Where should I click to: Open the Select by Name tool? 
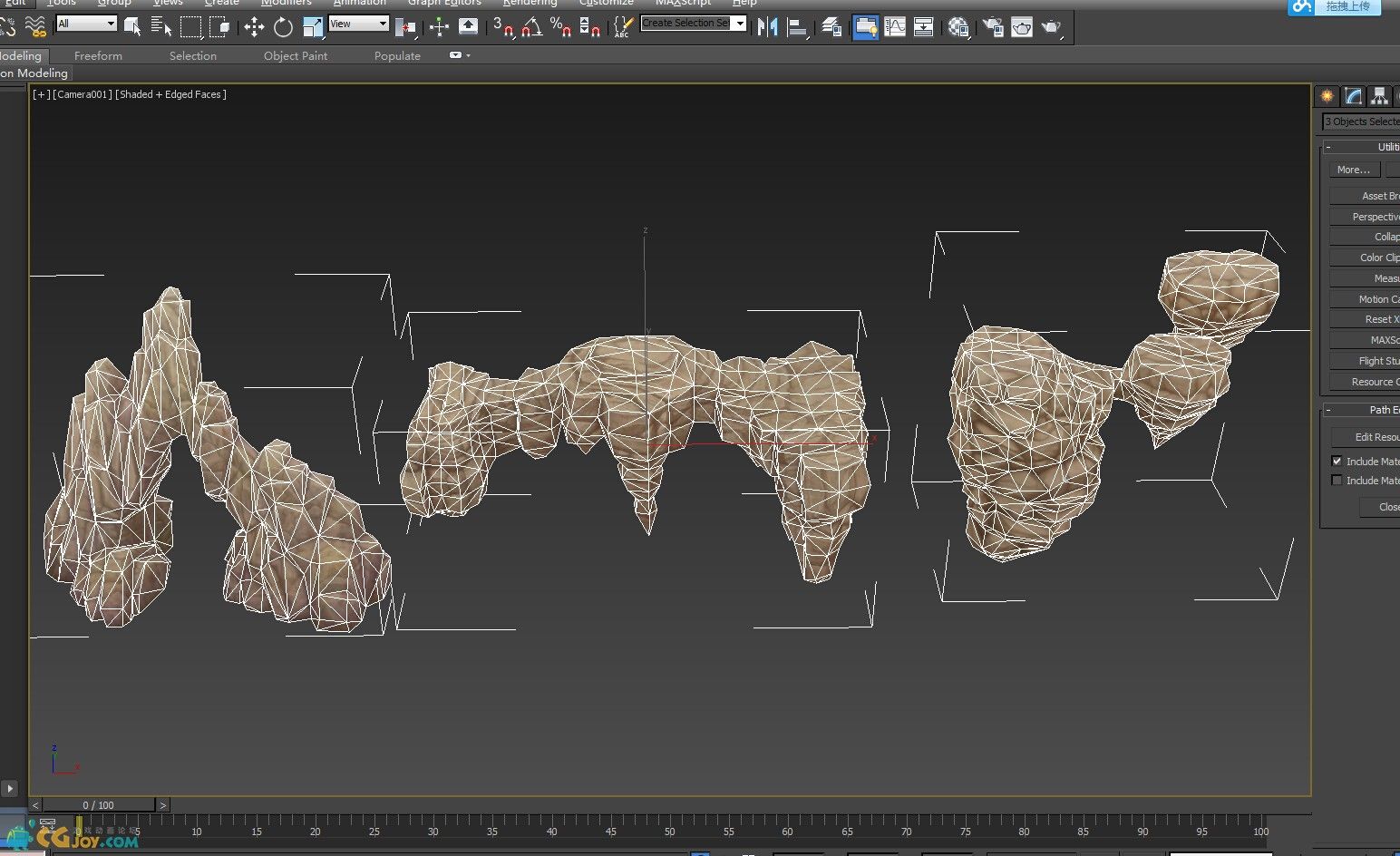(161, 26)
